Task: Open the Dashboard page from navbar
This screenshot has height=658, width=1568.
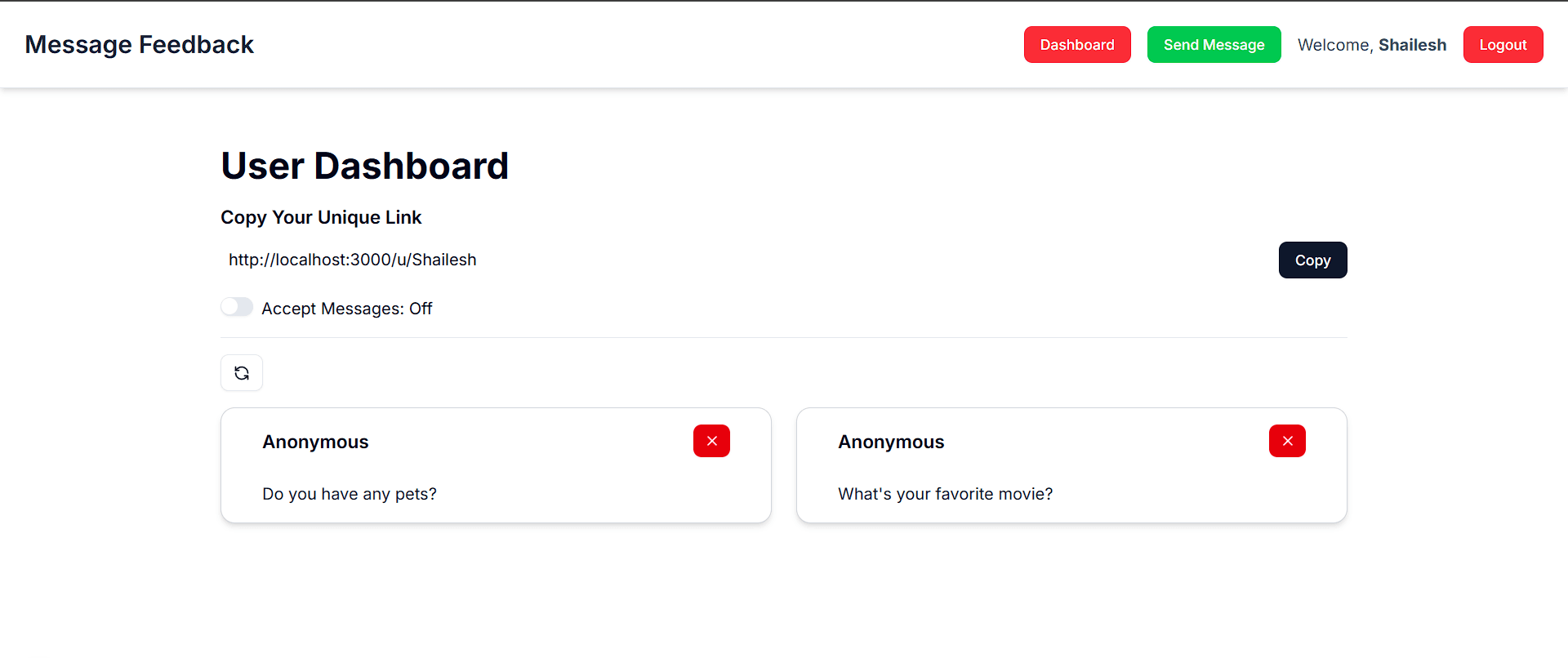Action: click(x=1077, y=44)
